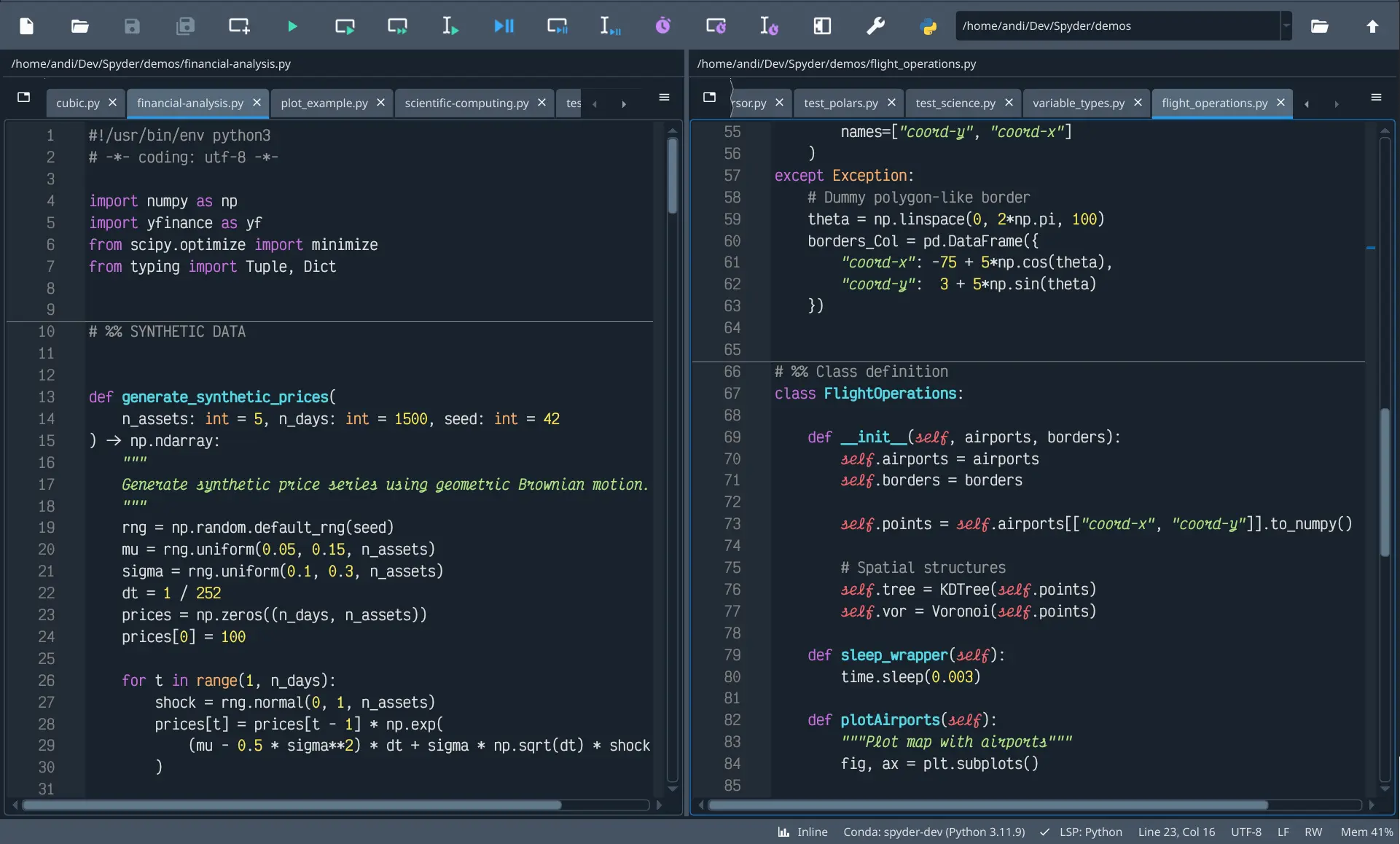The height and width of the screenshot is (844, 1400).
Task: Profile the current cell
Action: (x=716, y=26)
